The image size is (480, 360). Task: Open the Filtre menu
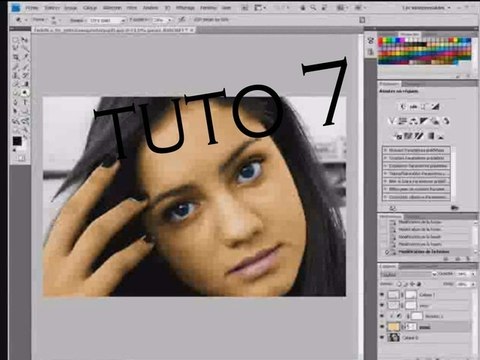tap(132, 7)
